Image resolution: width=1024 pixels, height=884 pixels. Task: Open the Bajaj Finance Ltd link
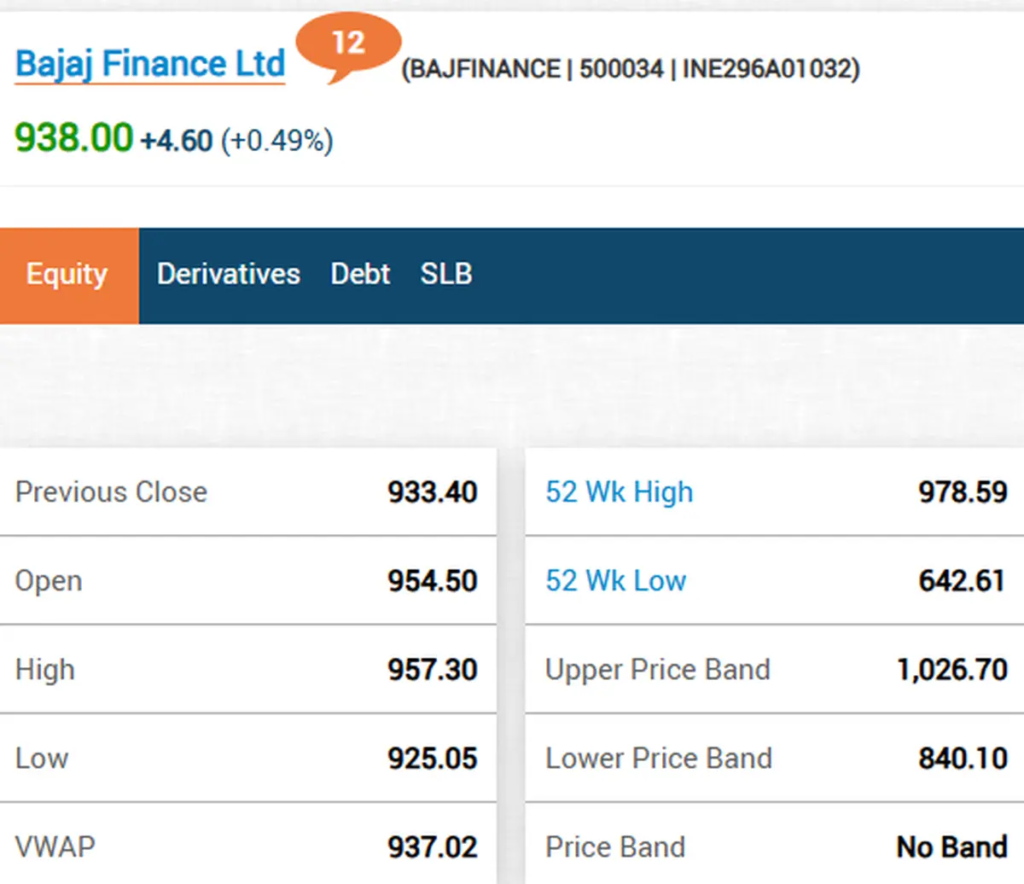150,64
